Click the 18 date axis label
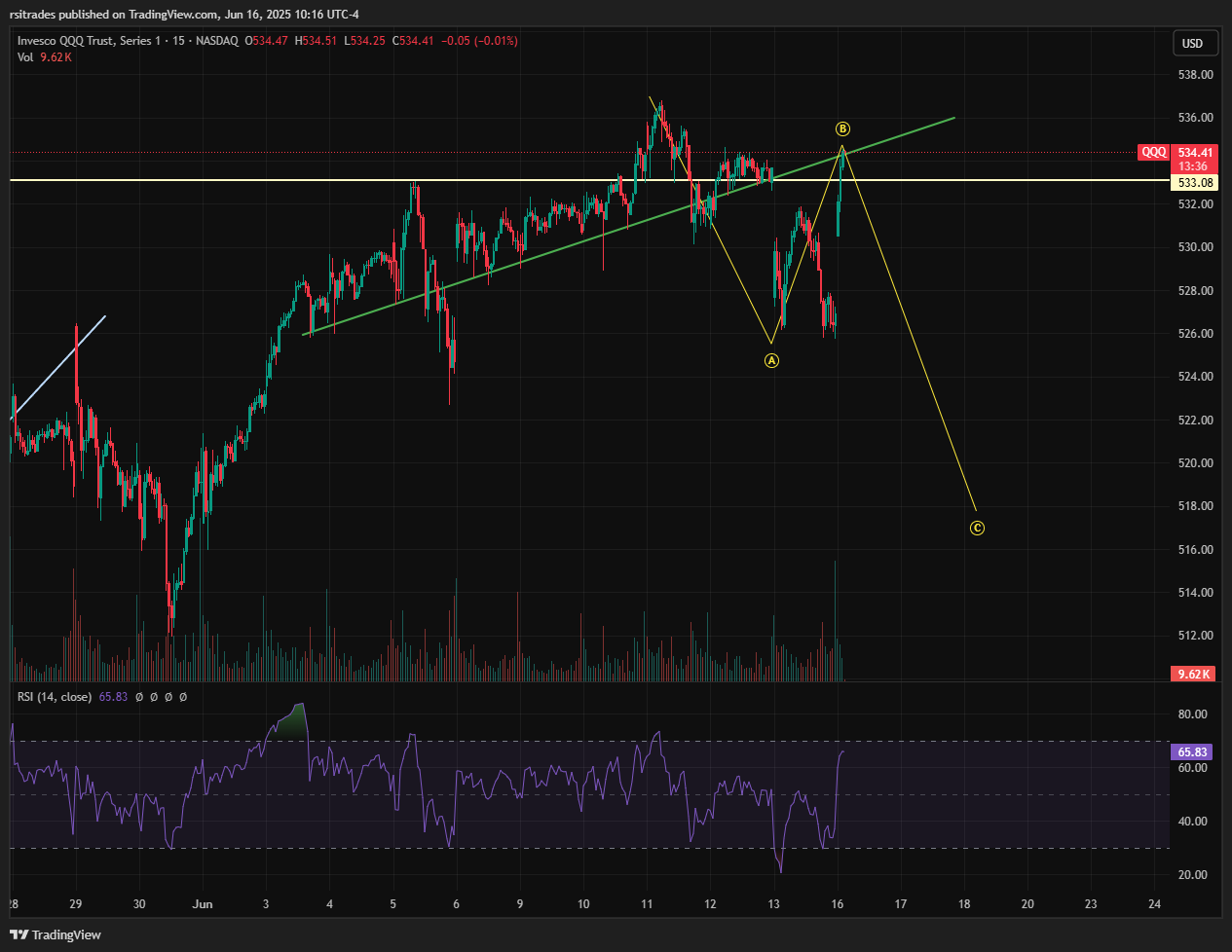 pos(964,904)
